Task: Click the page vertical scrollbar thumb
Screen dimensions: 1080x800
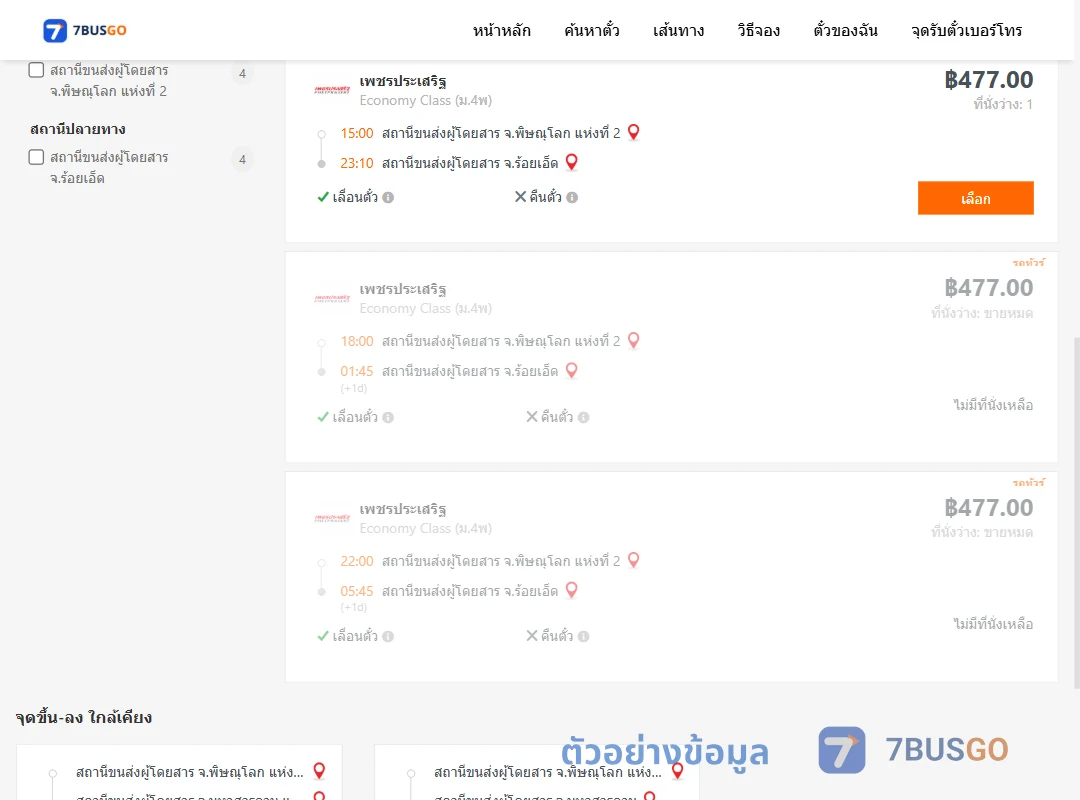Action: 1077,513
